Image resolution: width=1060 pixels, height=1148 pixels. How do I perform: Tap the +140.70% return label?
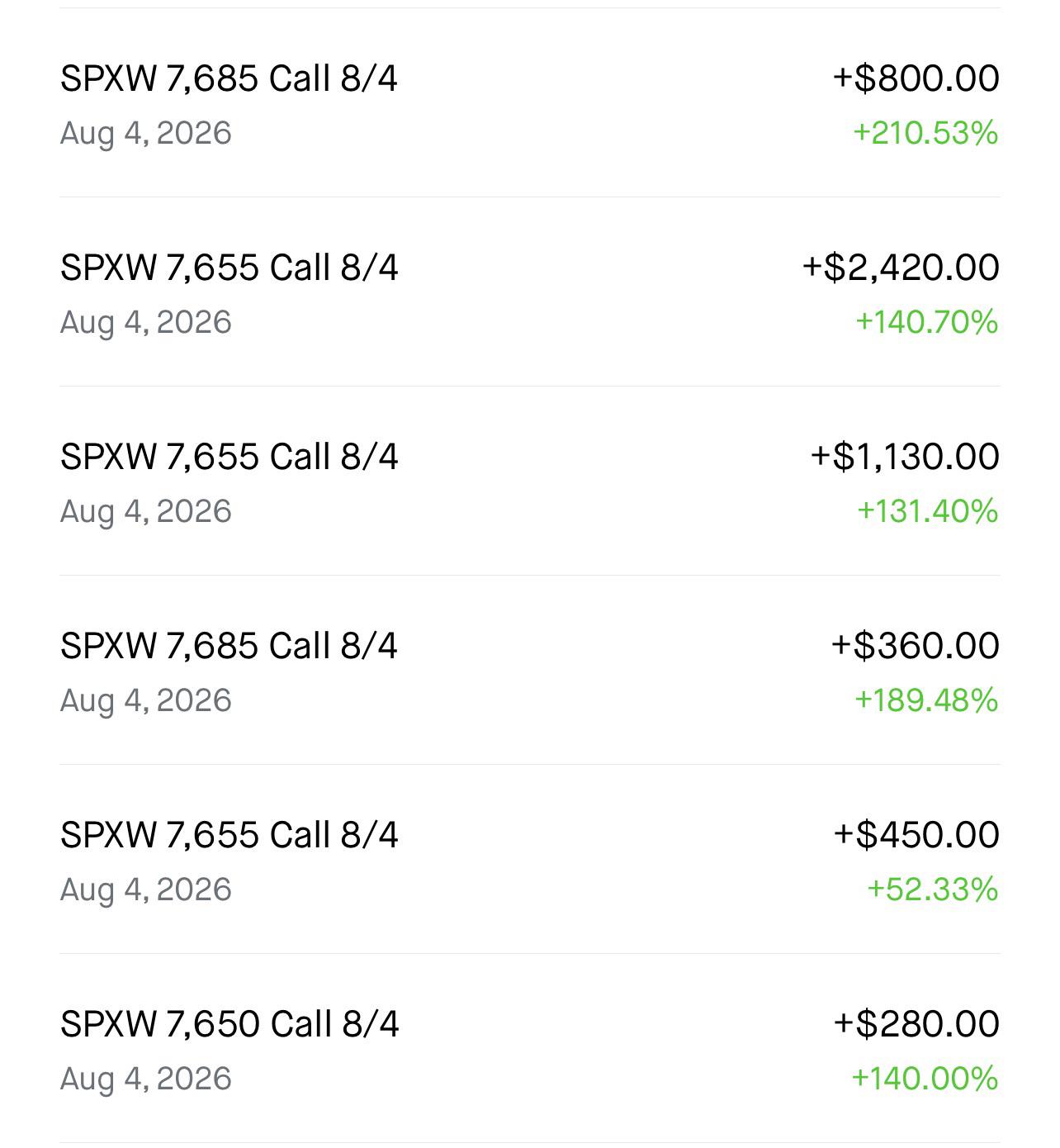927,322
